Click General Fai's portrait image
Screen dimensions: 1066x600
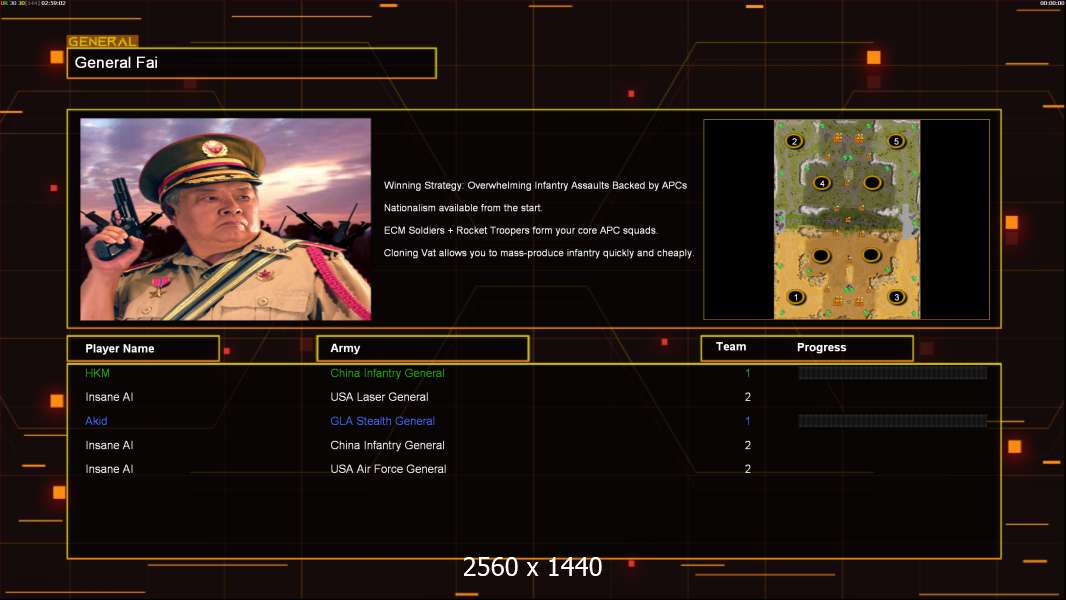pos(226,219)
